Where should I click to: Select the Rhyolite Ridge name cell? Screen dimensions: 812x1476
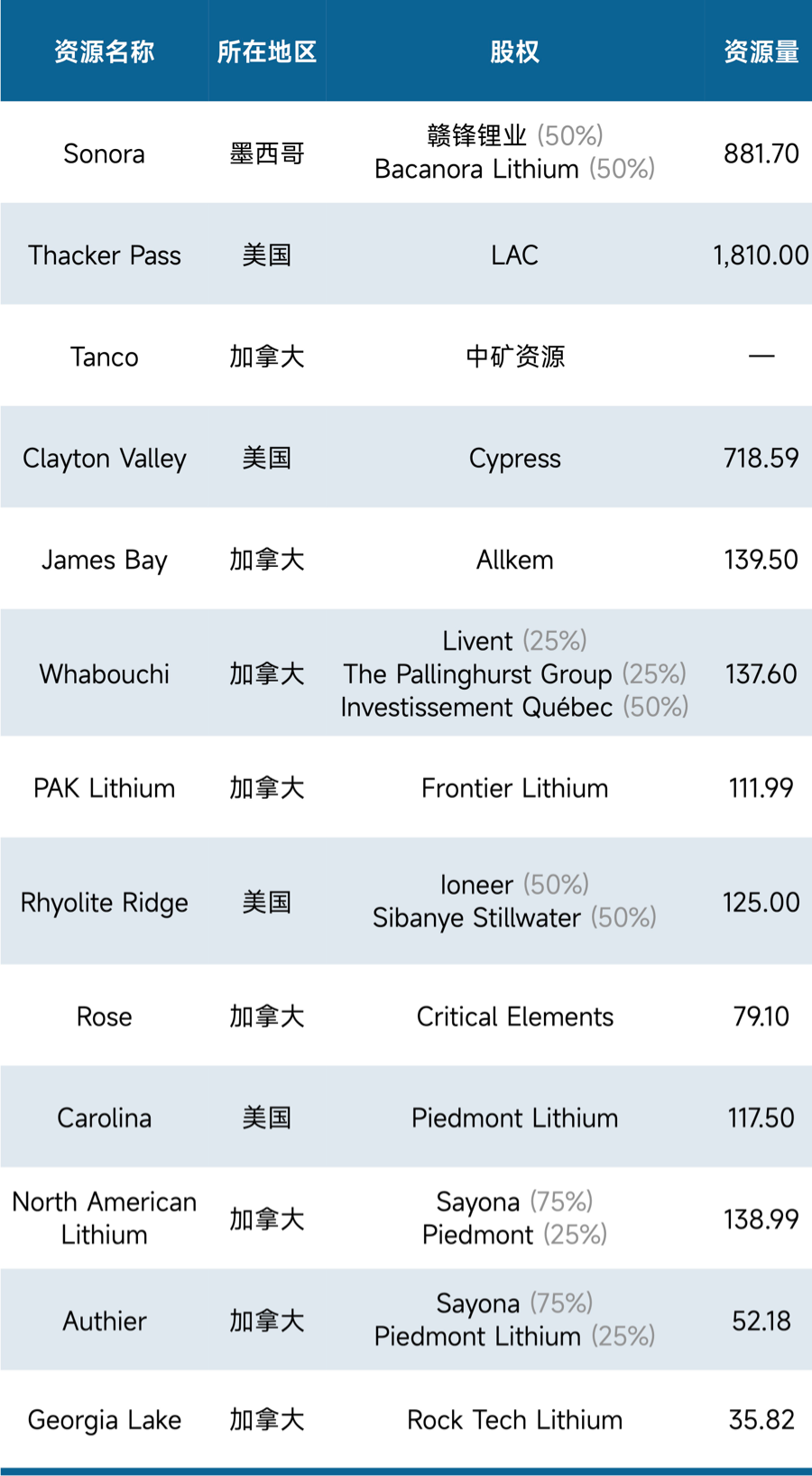104,902
